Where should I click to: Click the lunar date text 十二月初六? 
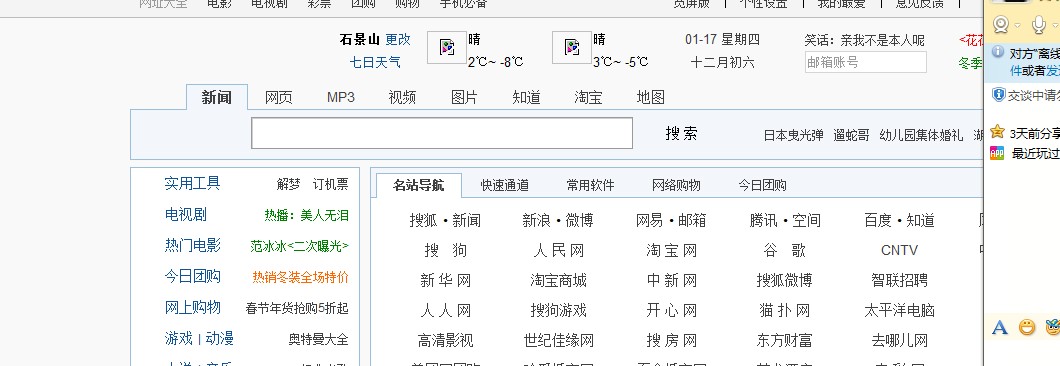pyautogui.click(x=722, y=63)
